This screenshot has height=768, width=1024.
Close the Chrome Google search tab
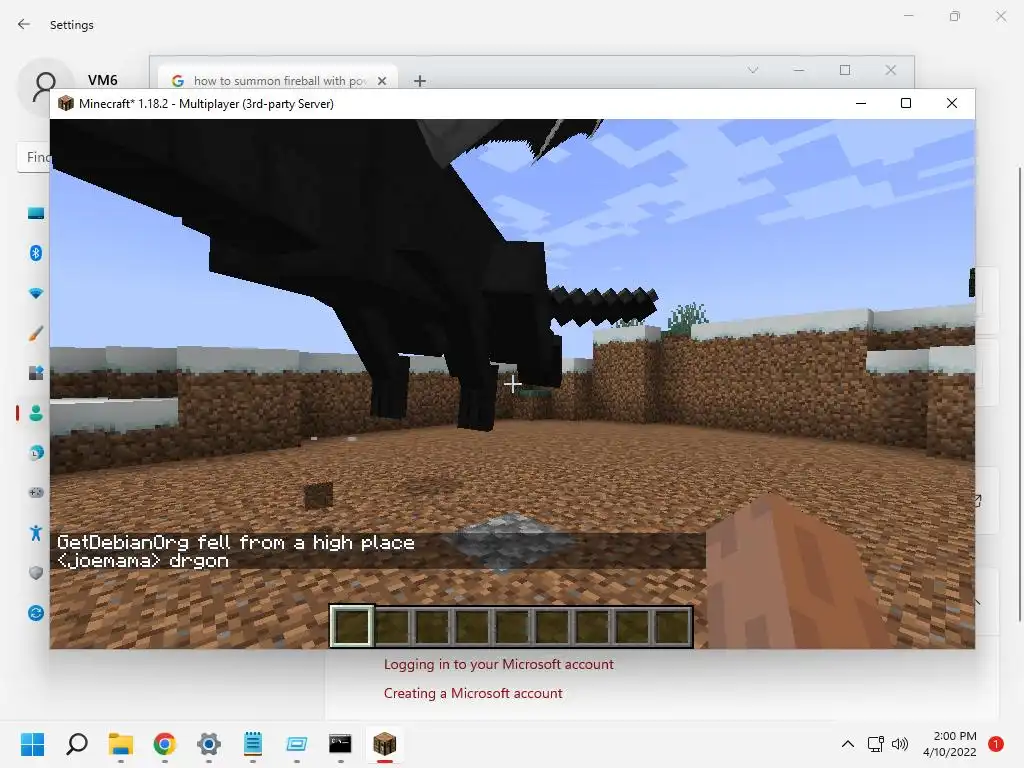(382, 80)
